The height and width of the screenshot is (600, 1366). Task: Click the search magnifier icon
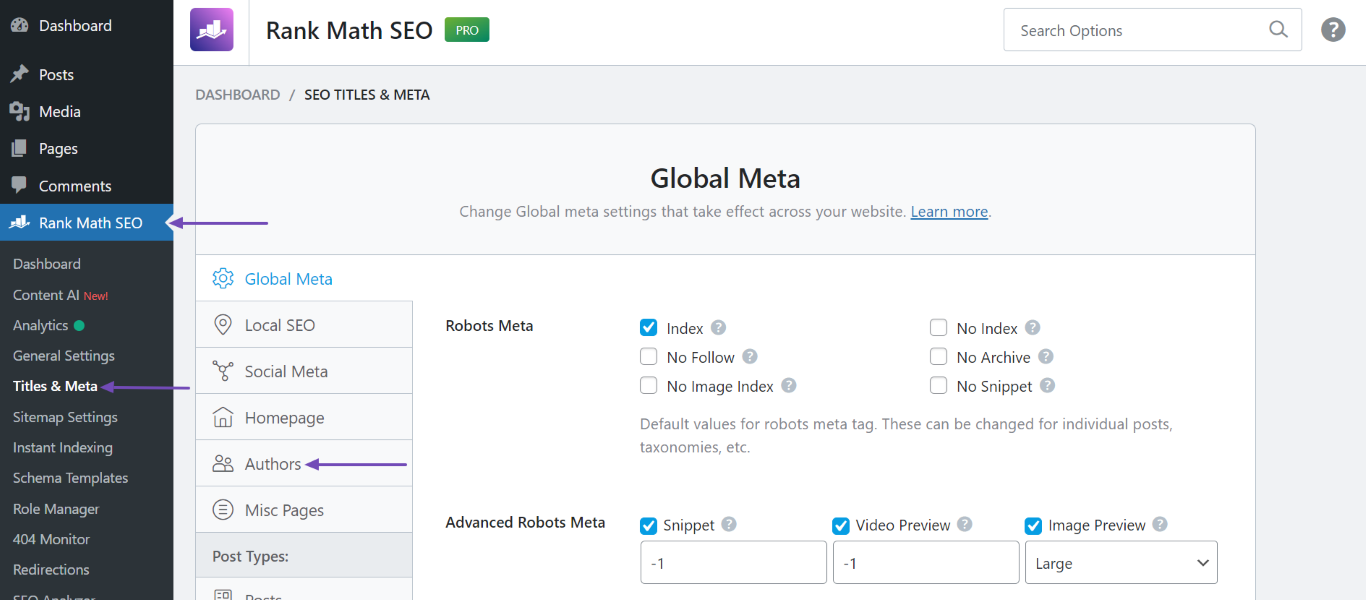point(1278,30)
